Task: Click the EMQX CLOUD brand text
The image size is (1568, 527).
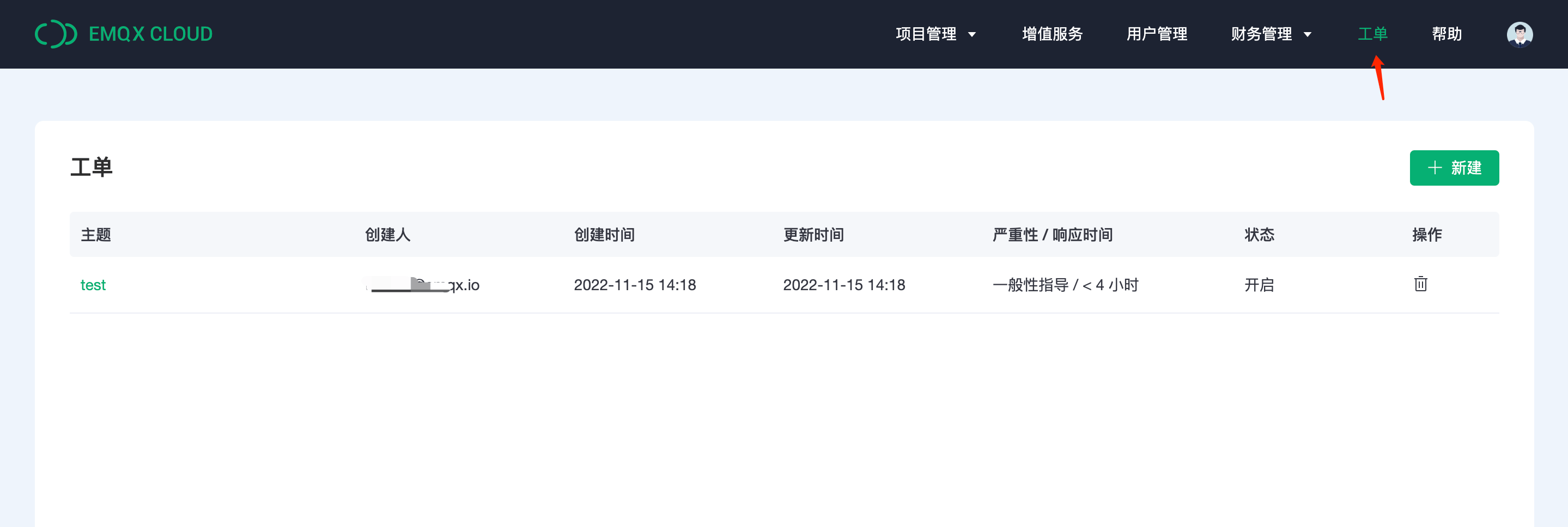Action: click(x=150, y=34)
